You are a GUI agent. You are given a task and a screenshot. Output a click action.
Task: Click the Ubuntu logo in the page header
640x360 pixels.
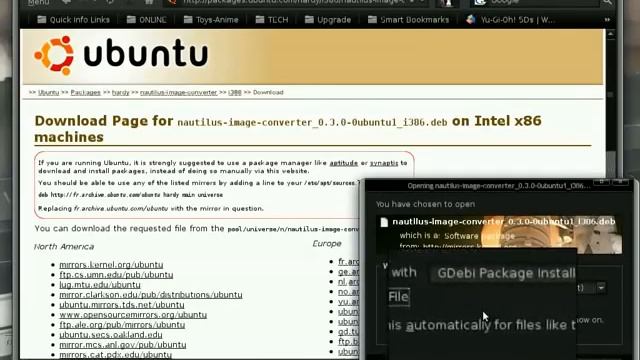point(121,55)
